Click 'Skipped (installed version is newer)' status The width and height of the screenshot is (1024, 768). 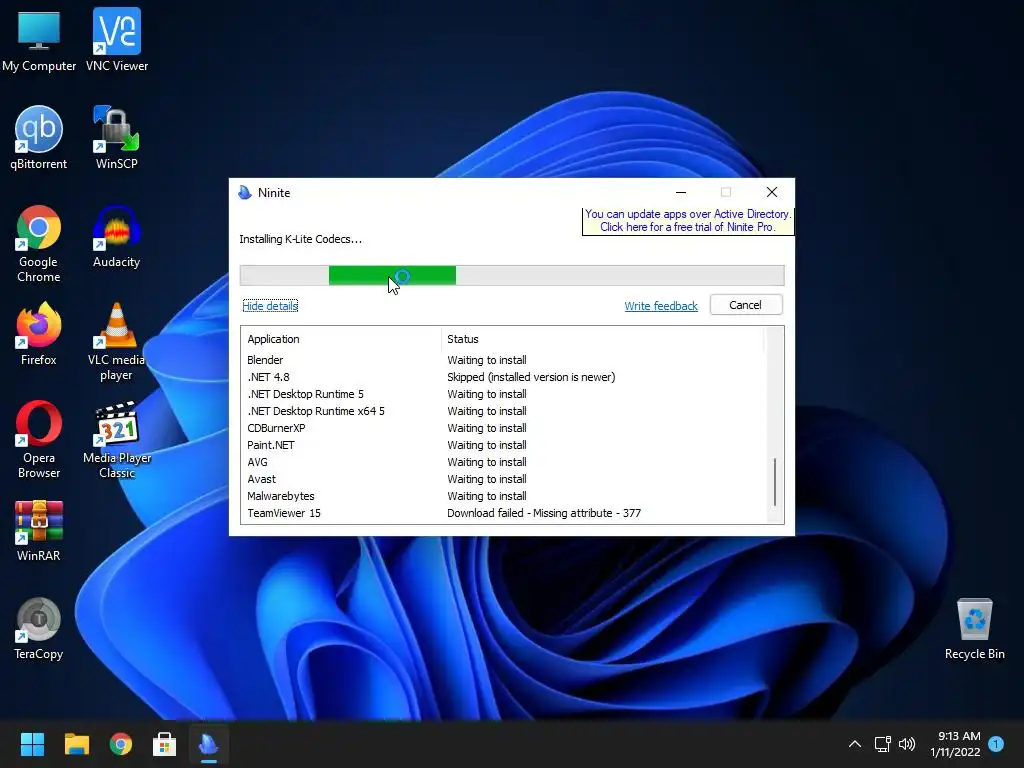coord(531,377)
